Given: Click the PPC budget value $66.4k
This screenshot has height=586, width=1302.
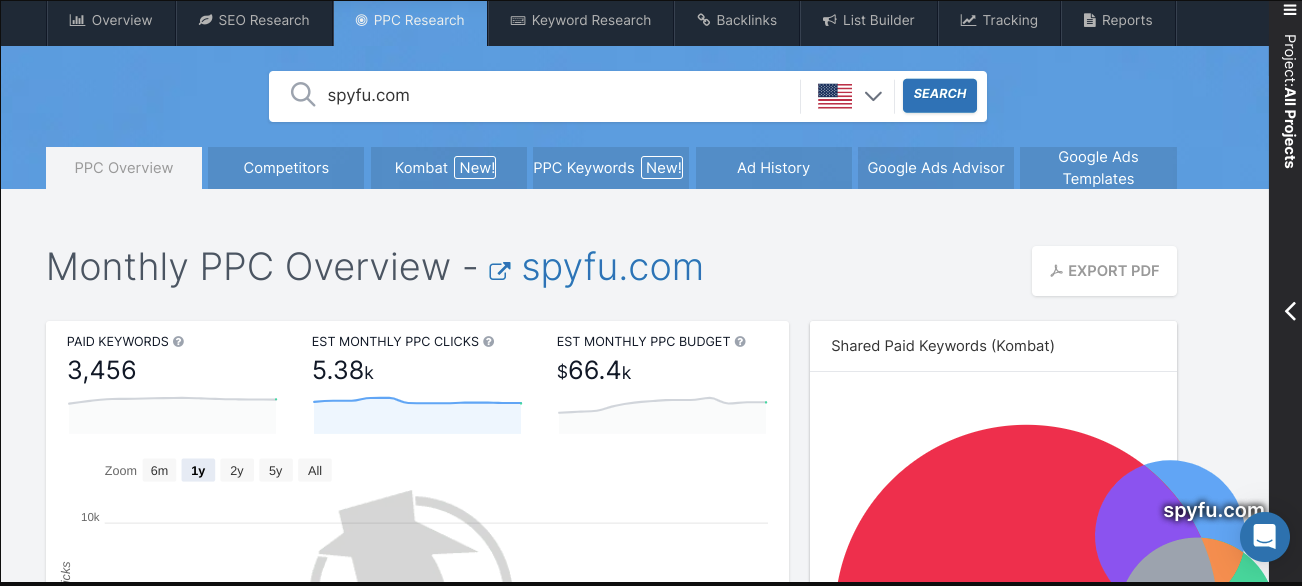Looking at the screenshot, I should coord(594,371).
